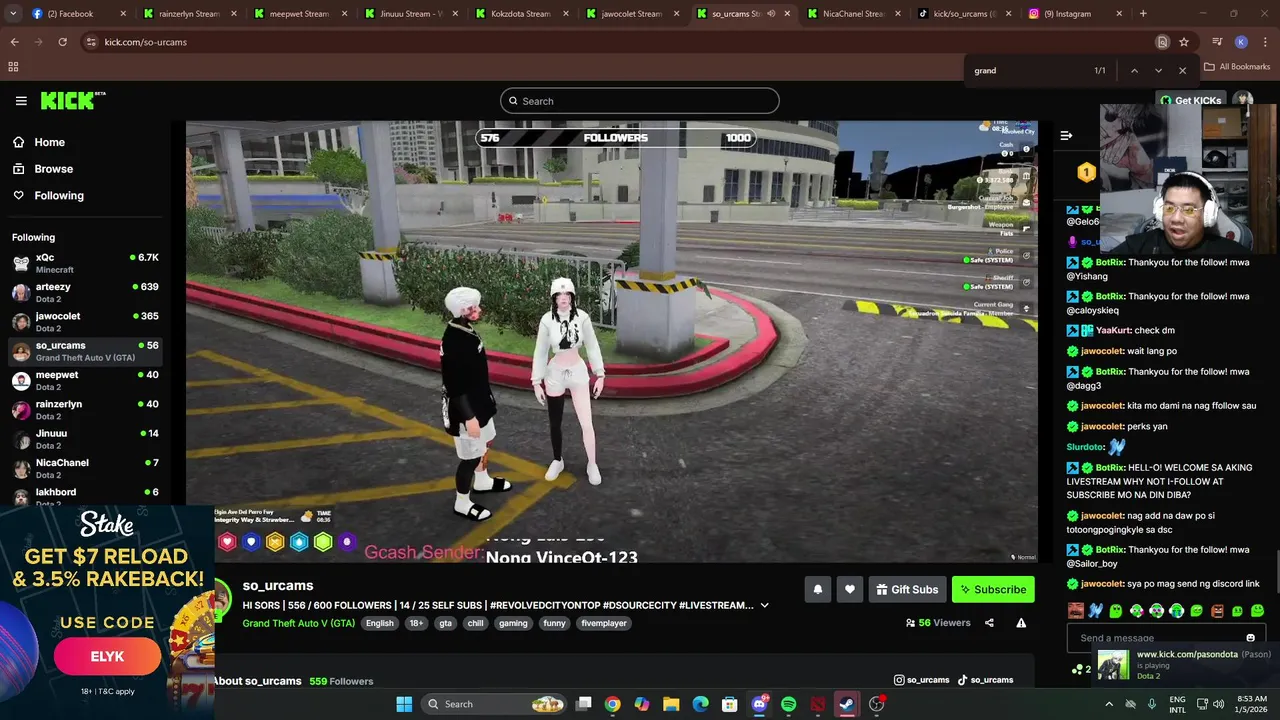The height and width of the screenshot is (720, 1280).
Task: Open the tab search dropdown arrow
Action: pyautogui.click(x=12, y=14)
